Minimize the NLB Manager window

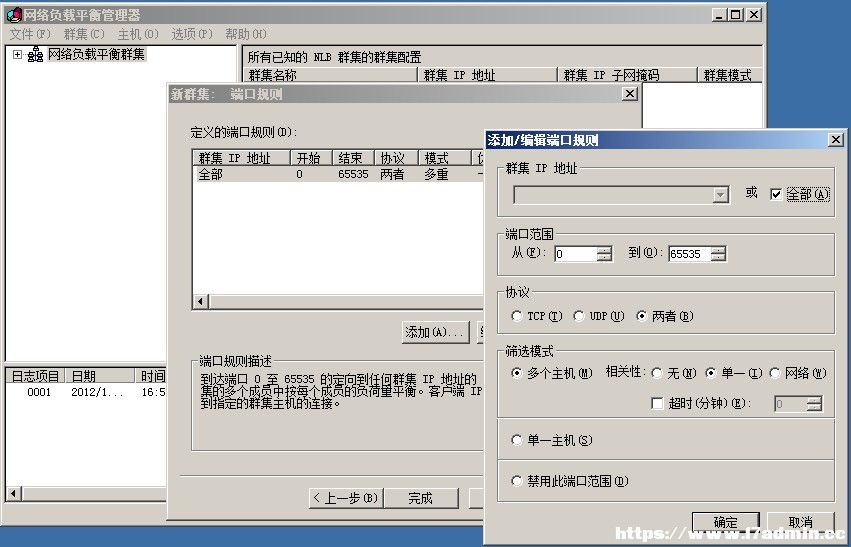pos(720,15)
